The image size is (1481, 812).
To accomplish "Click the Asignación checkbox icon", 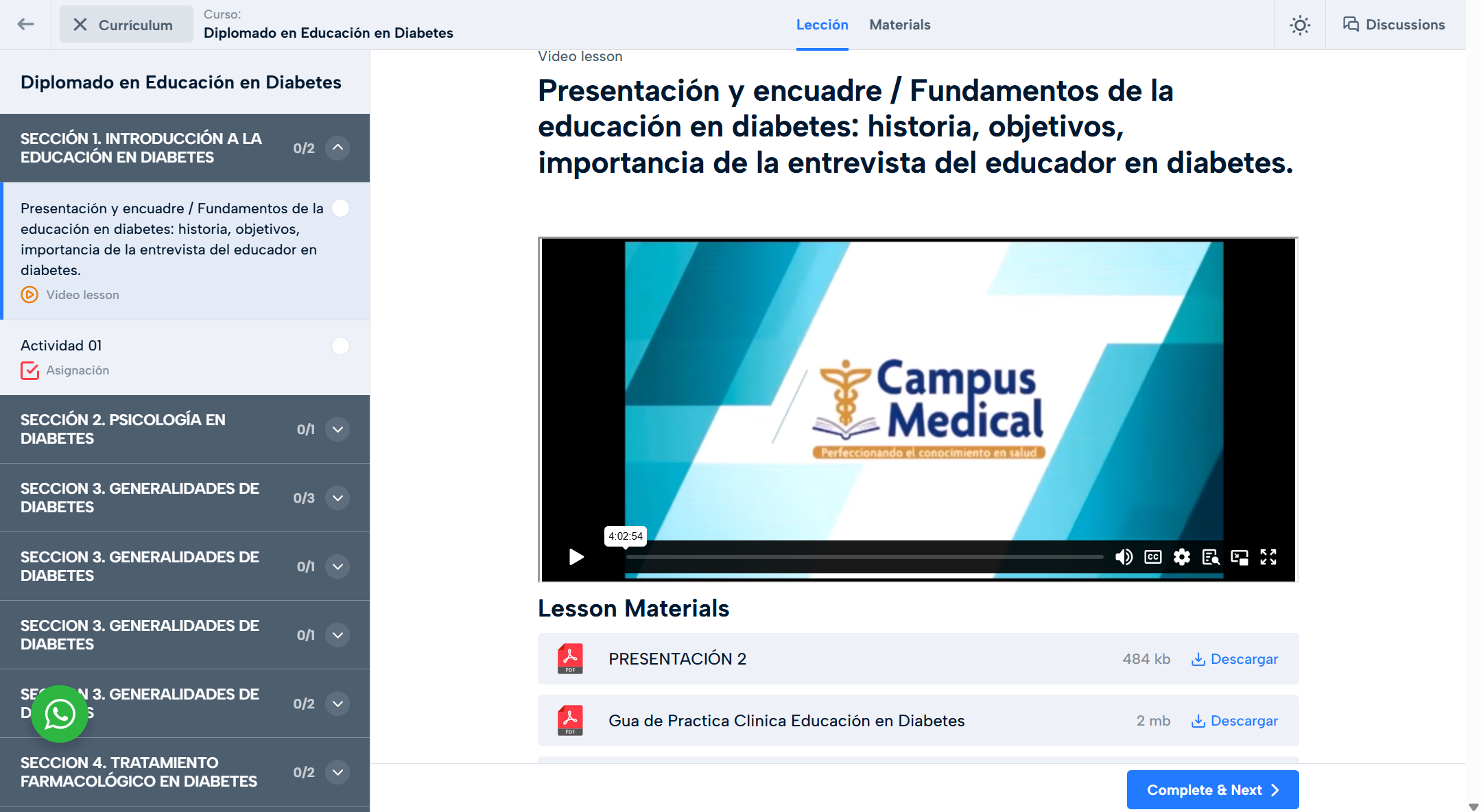I will pyautogui.click(x=29, y=370).
